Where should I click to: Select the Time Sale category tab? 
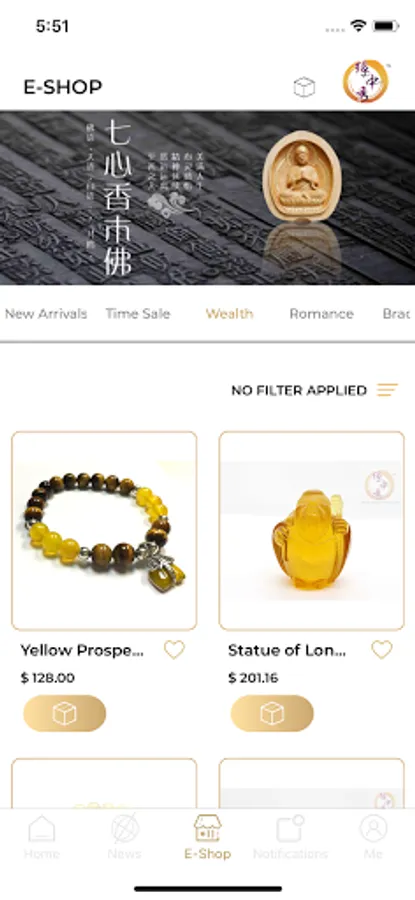coord(138,314)
